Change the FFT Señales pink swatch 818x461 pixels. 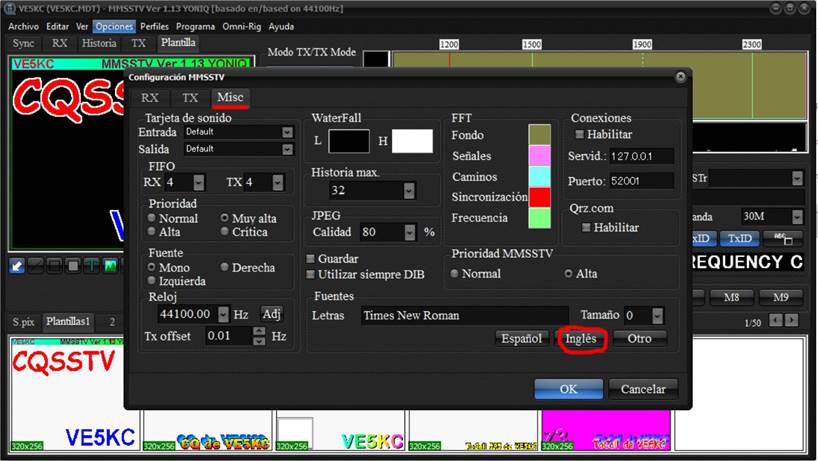coord(539,155)
